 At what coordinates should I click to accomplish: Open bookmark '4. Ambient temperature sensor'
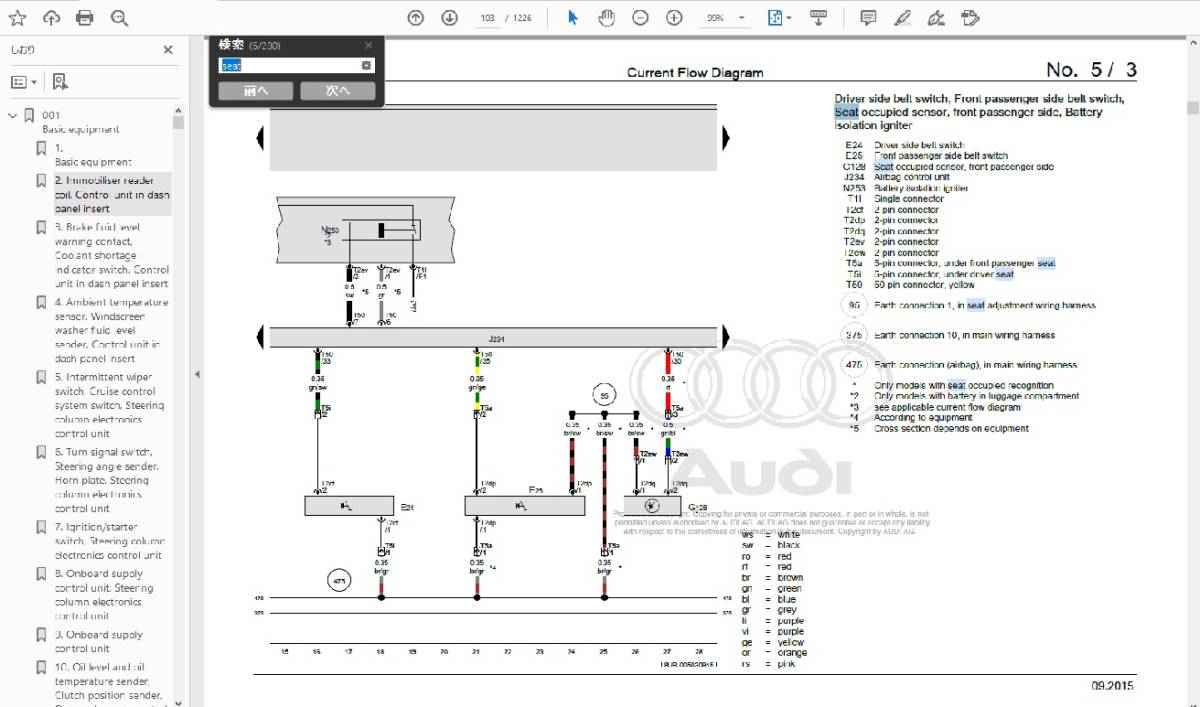click(x=112, y=330)
